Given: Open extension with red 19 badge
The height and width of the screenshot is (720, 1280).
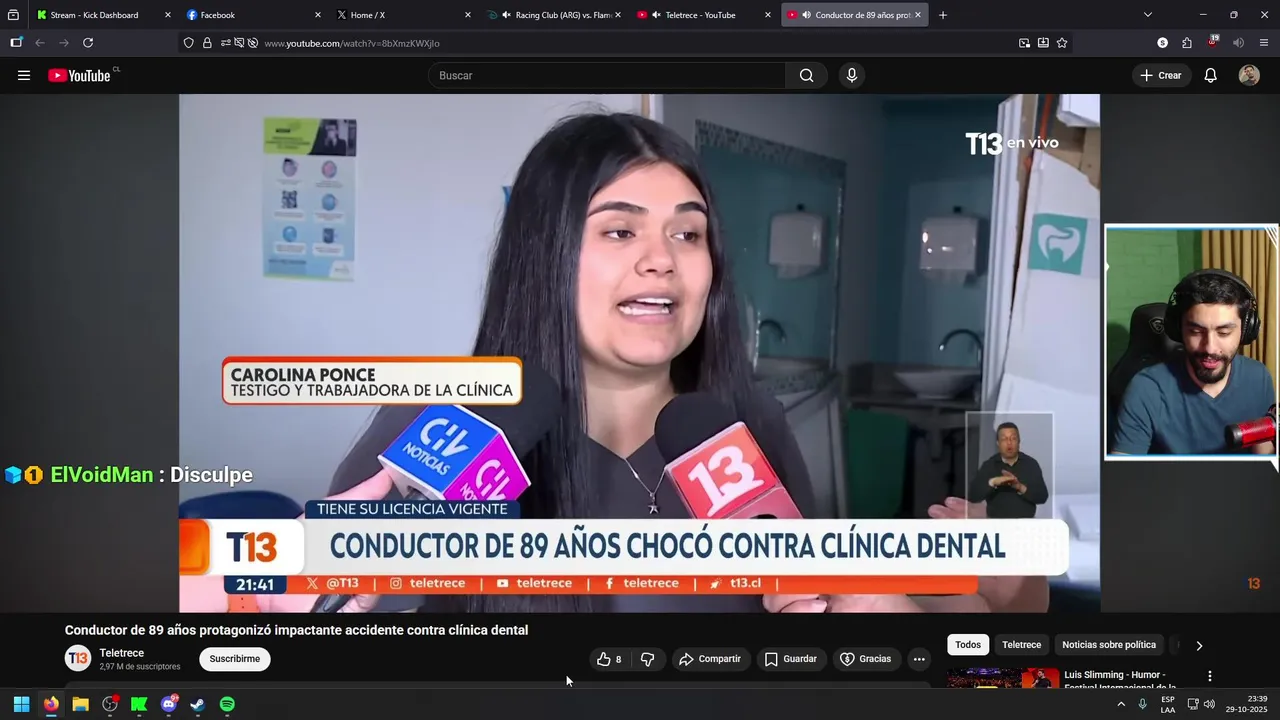Looking at the screenshot, I should click(1213, 42).
